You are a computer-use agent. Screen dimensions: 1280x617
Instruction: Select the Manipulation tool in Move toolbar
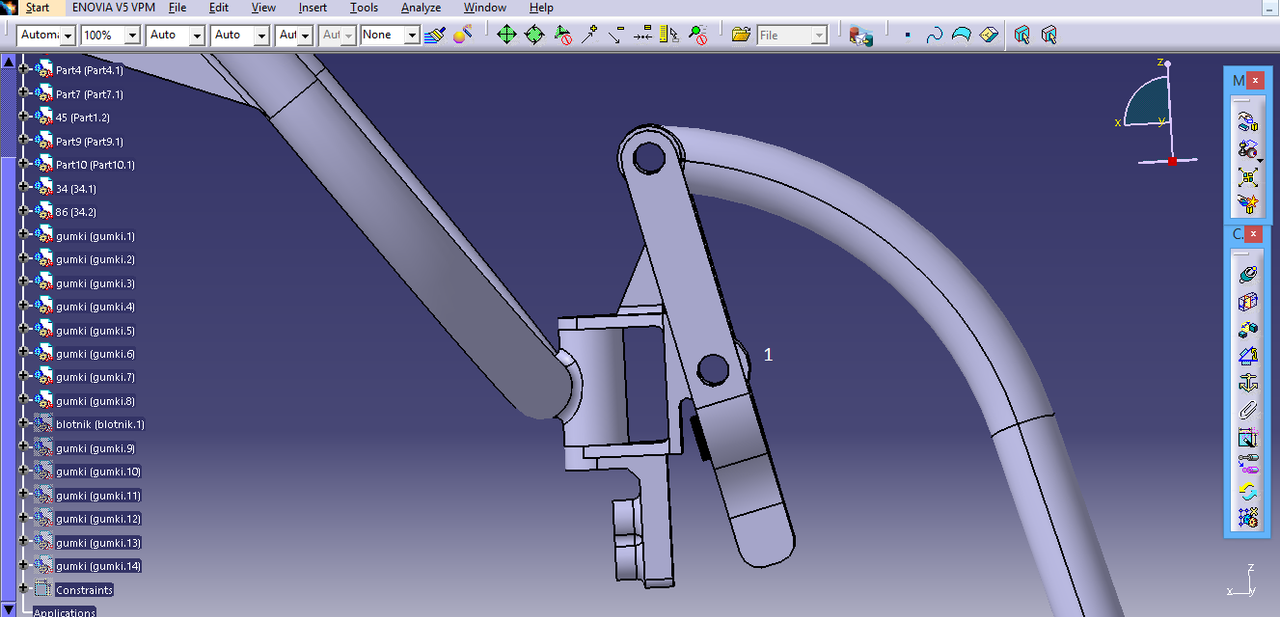point(1247,122)
